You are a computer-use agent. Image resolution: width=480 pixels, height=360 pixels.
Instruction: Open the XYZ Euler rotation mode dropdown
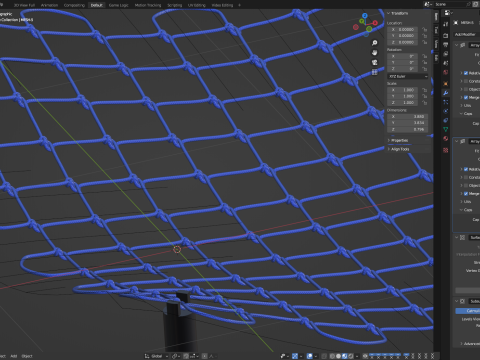point(408,76)
